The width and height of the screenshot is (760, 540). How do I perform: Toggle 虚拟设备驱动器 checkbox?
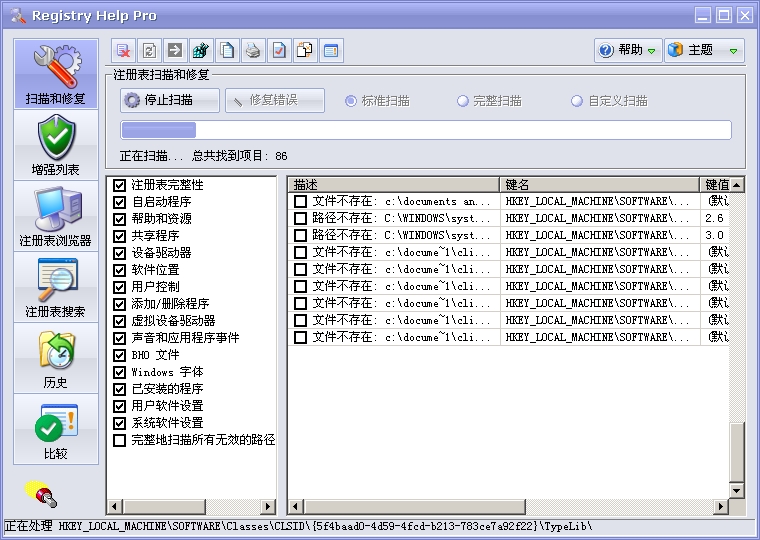click(x=119, y=321)
